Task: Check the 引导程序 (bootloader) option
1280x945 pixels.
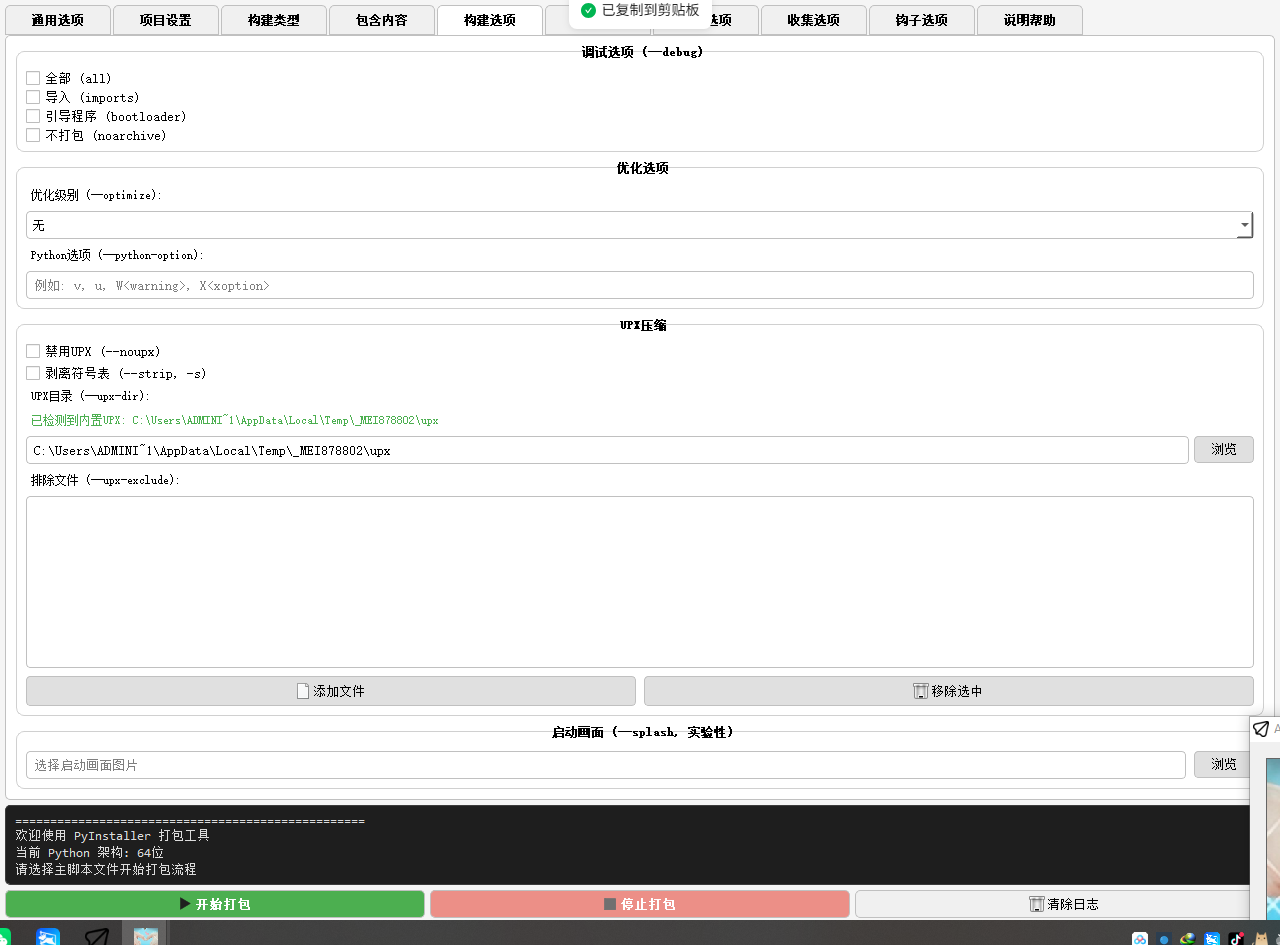Action: [x=33, y=116]
